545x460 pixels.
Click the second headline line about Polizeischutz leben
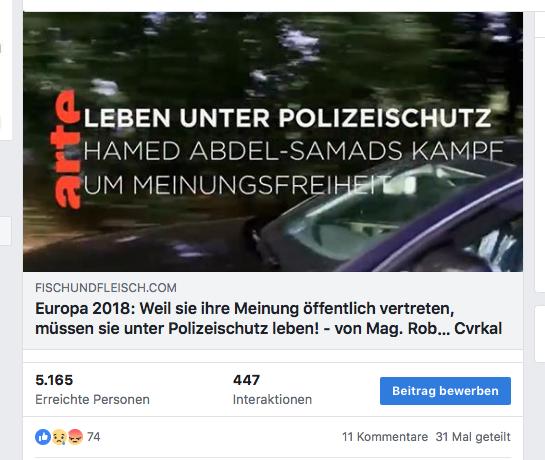point(268,329)
